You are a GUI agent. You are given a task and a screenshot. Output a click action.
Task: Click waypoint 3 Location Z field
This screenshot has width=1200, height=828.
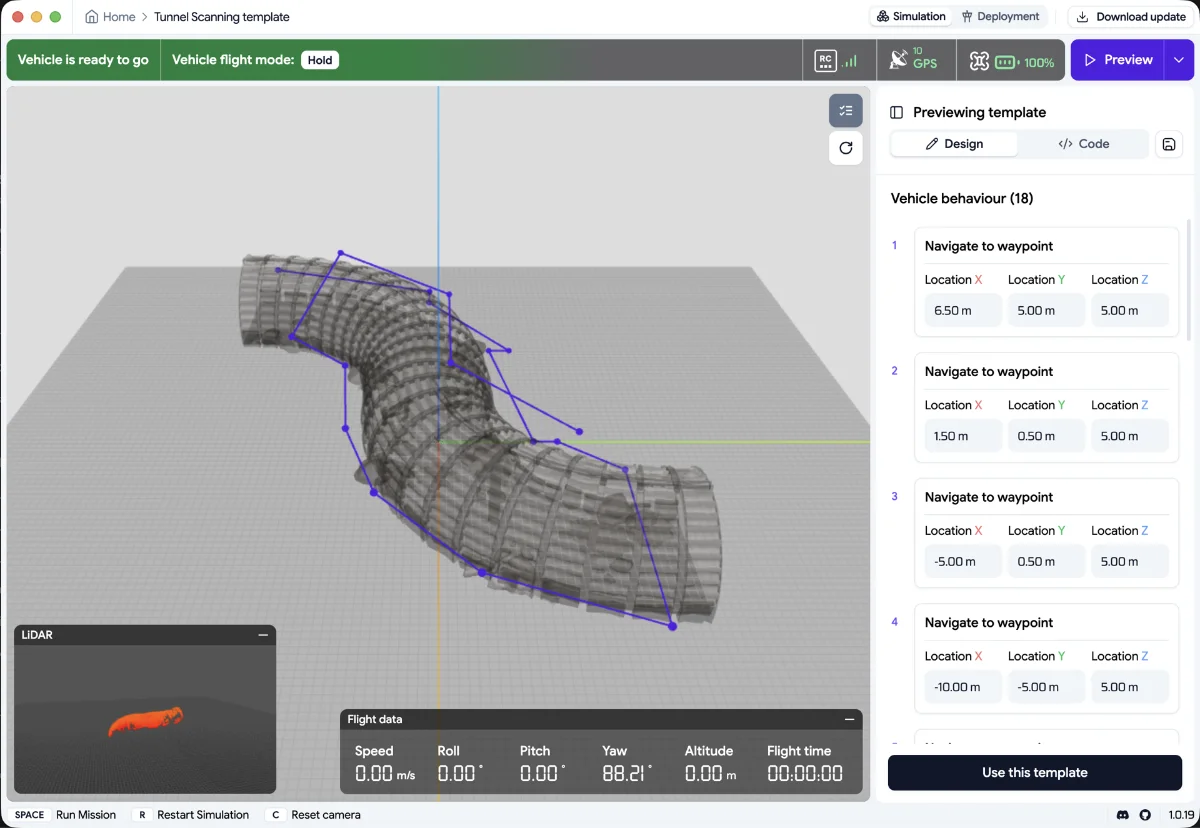[1129, 562]
